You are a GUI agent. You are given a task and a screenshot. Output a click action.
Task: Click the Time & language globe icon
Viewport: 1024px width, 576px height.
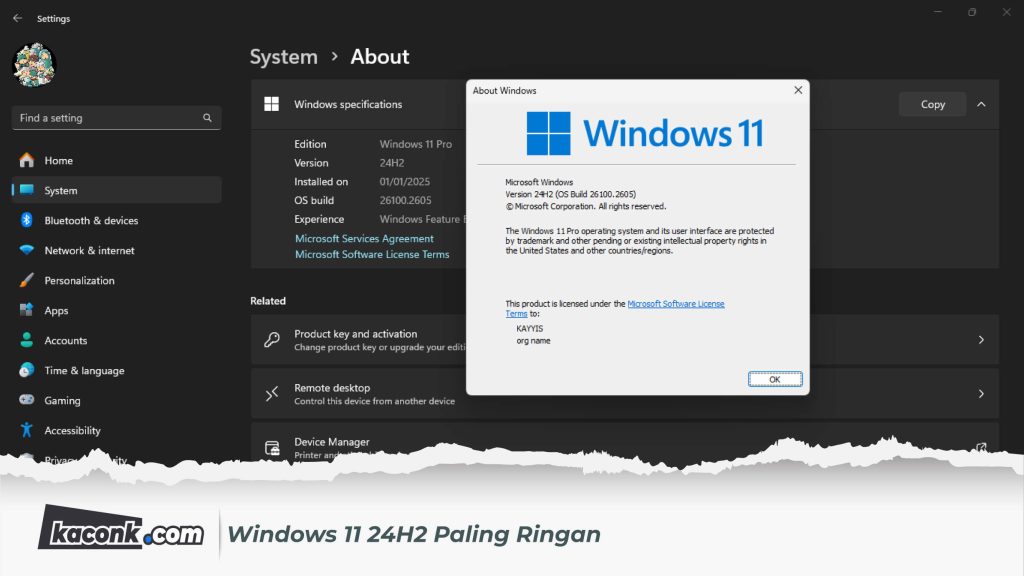pyautogui.click(x=27, y=370)
